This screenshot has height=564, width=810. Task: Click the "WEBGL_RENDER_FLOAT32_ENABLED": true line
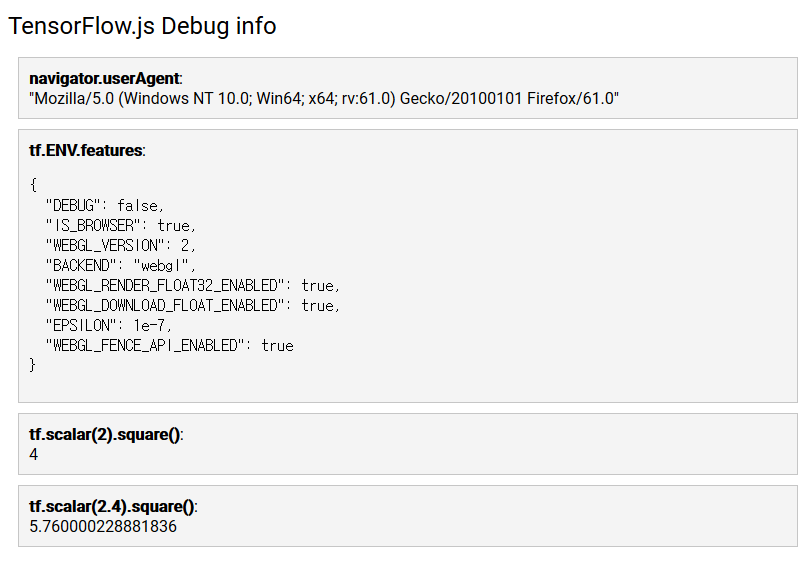pos(193,286)
